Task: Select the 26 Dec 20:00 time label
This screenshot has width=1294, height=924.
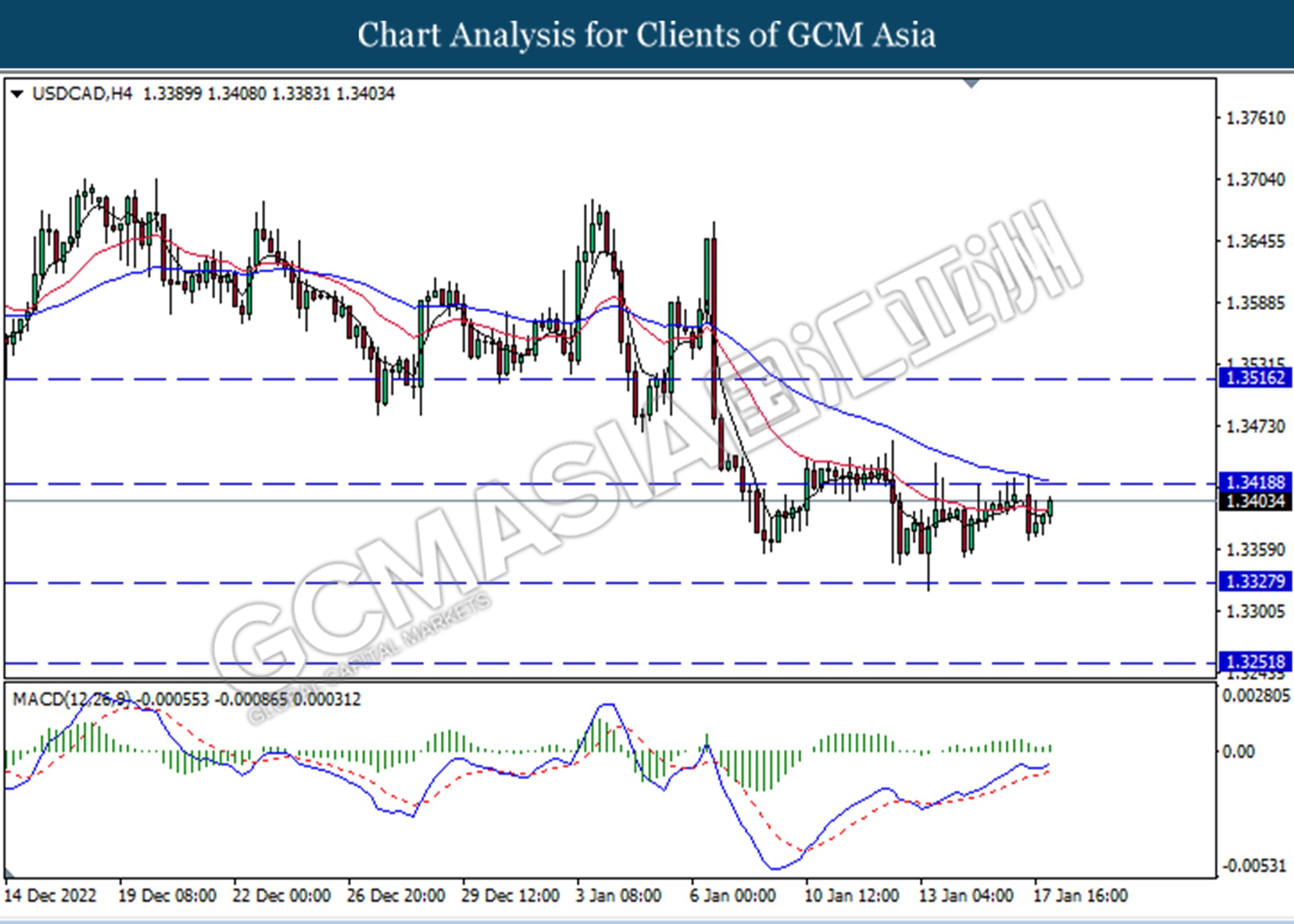Action: click(396, 896)
